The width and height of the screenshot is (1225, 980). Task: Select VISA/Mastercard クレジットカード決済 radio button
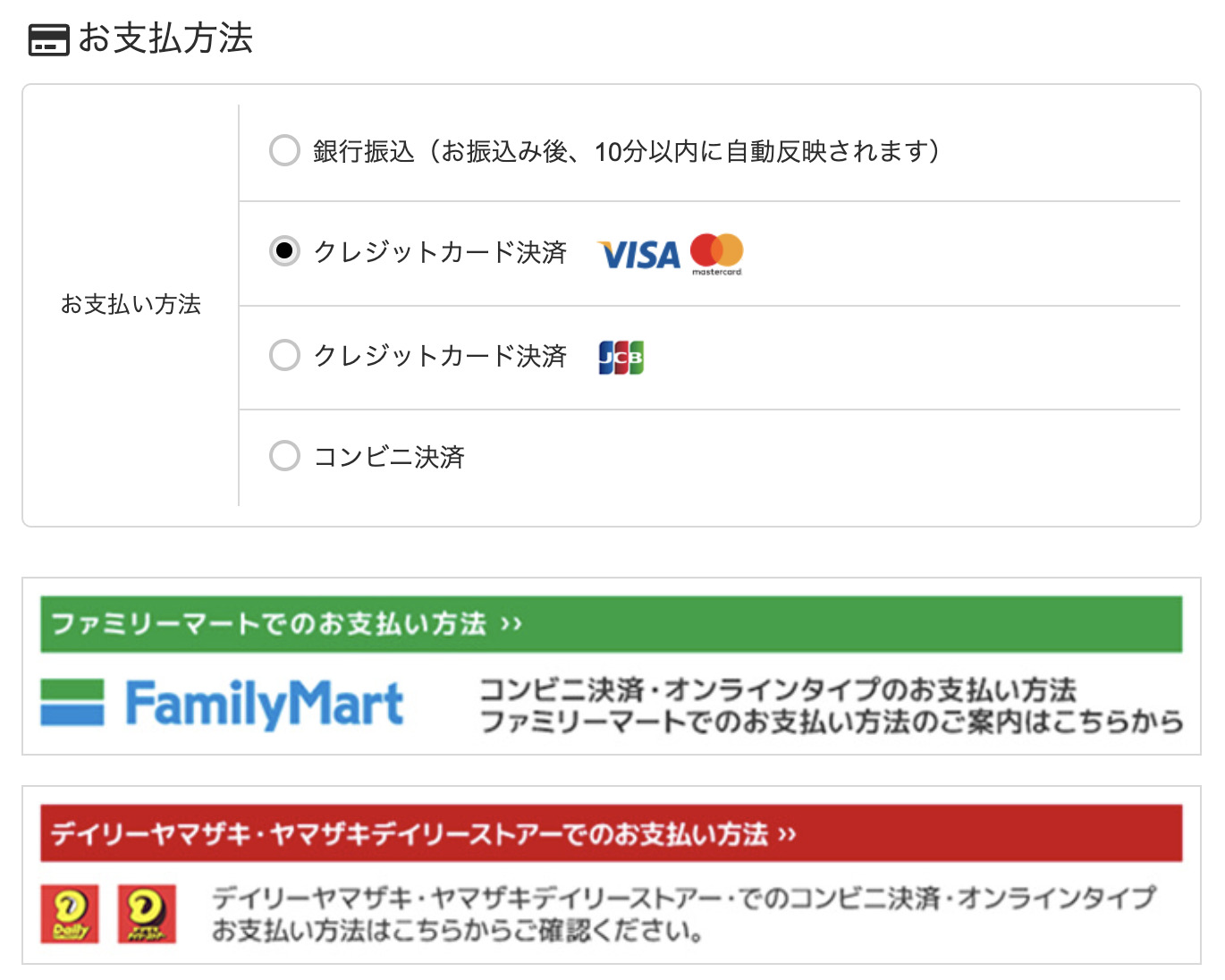pos(284,251)
